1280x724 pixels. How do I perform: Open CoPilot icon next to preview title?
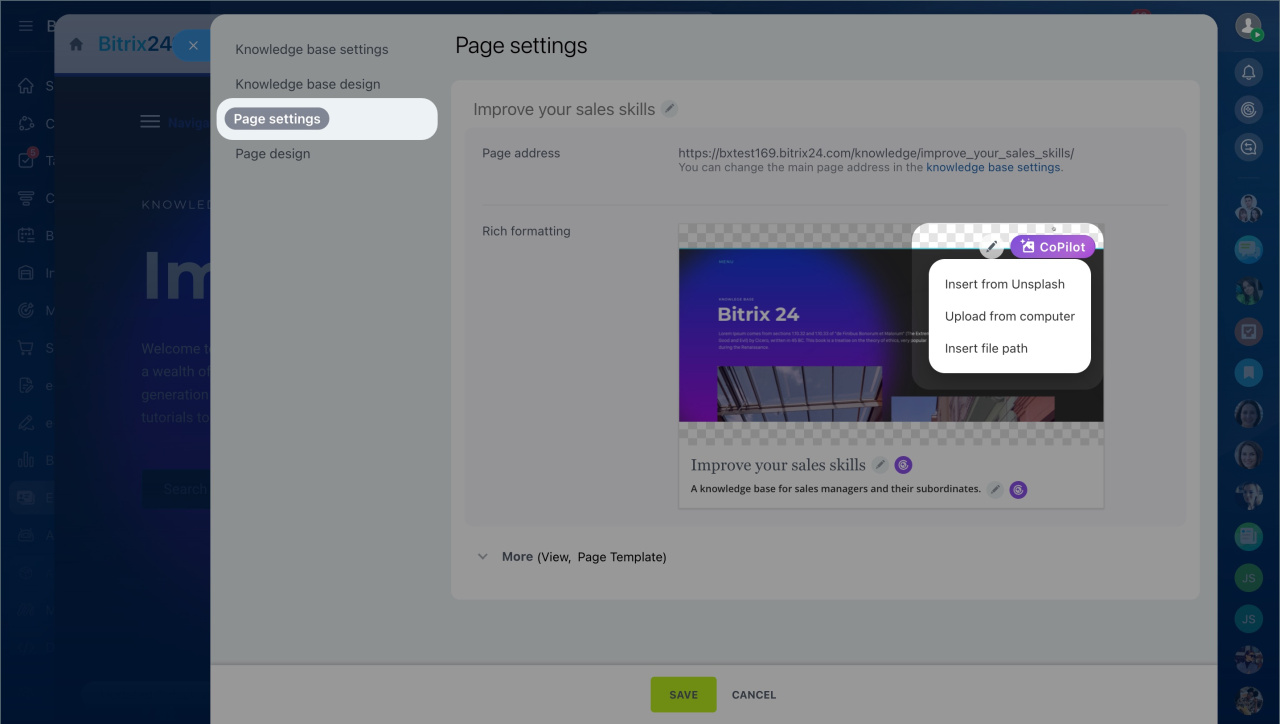[903, 465]
